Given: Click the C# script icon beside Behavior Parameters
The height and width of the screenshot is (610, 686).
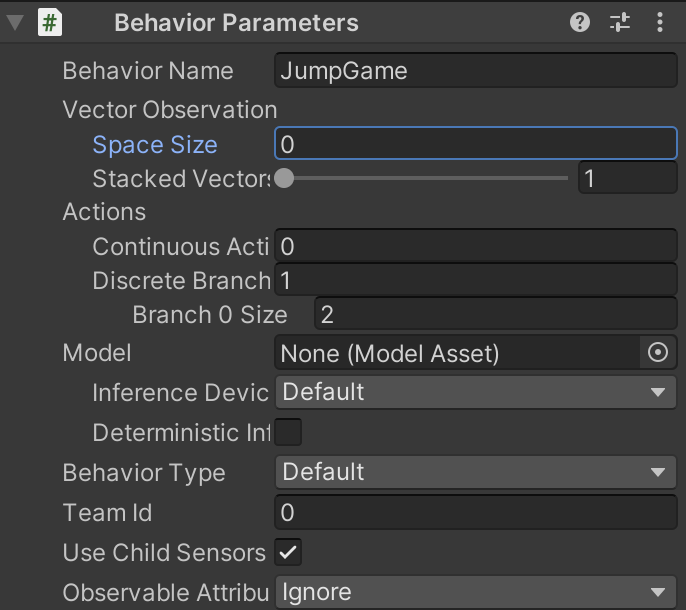Looking at the screenshot, I should (x=50, y=23).
